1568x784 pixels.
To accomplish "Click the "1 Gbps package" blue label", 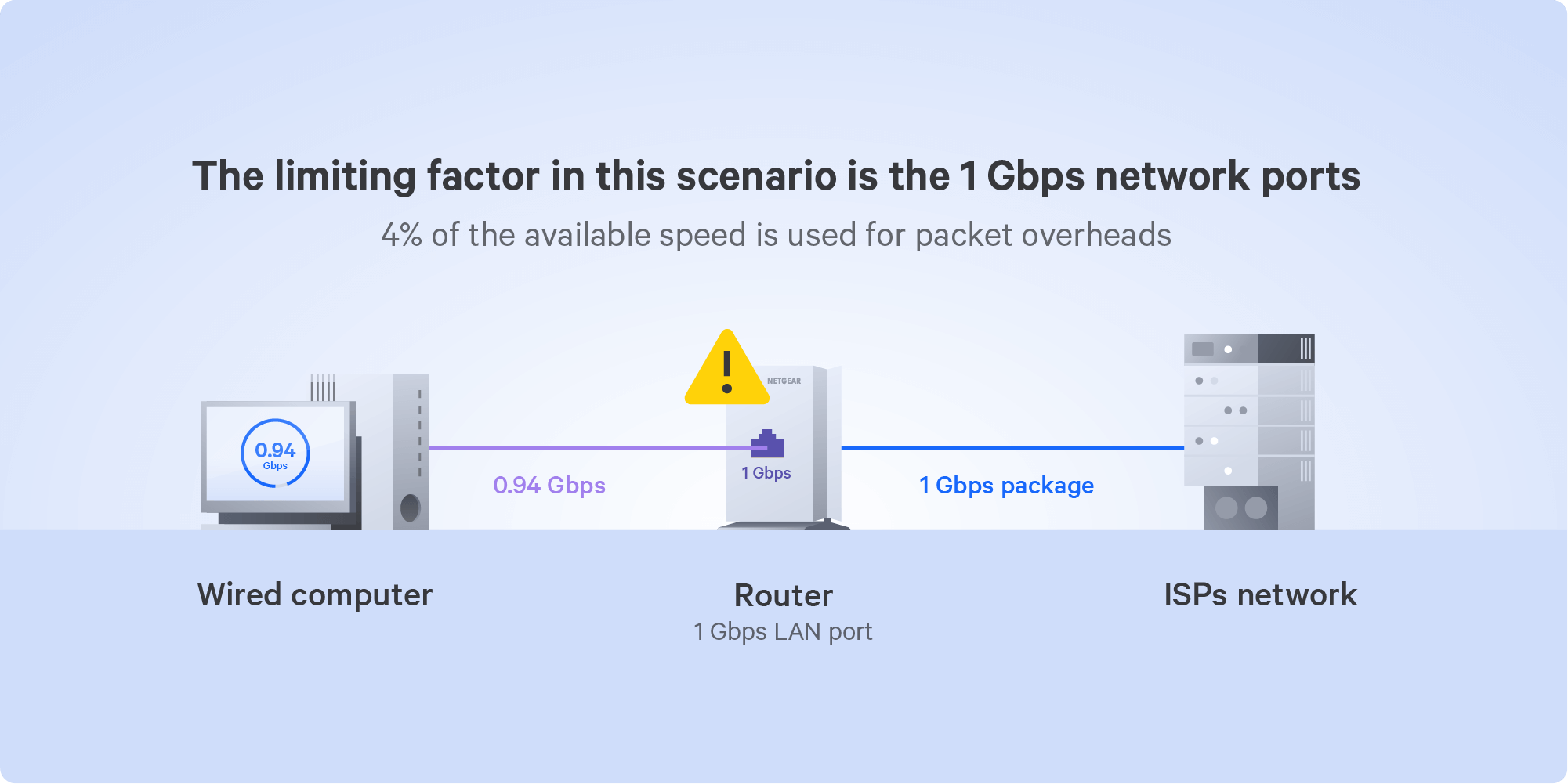I will [x=1007, y=486].
